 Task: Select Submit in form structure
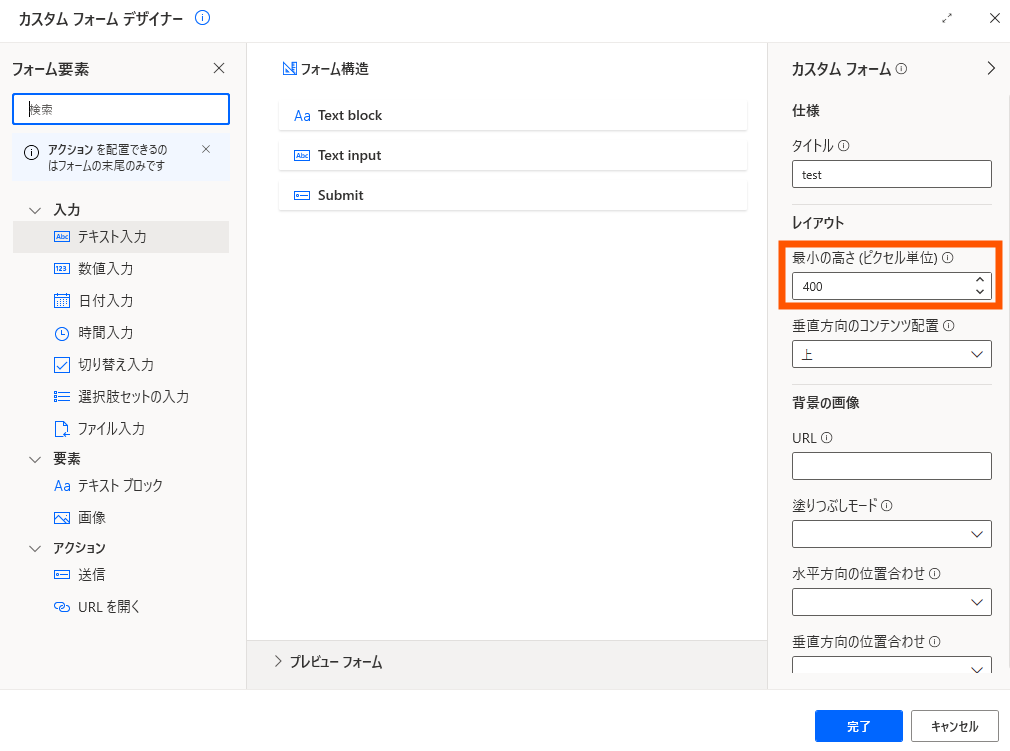[513, 195]
